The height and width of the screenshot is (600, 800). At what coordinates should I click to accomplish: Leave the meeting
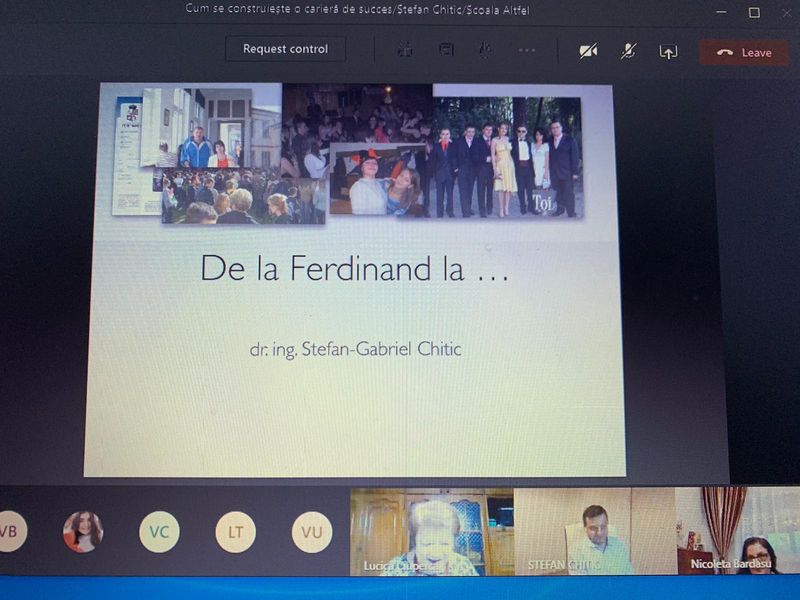pos(744,52)
